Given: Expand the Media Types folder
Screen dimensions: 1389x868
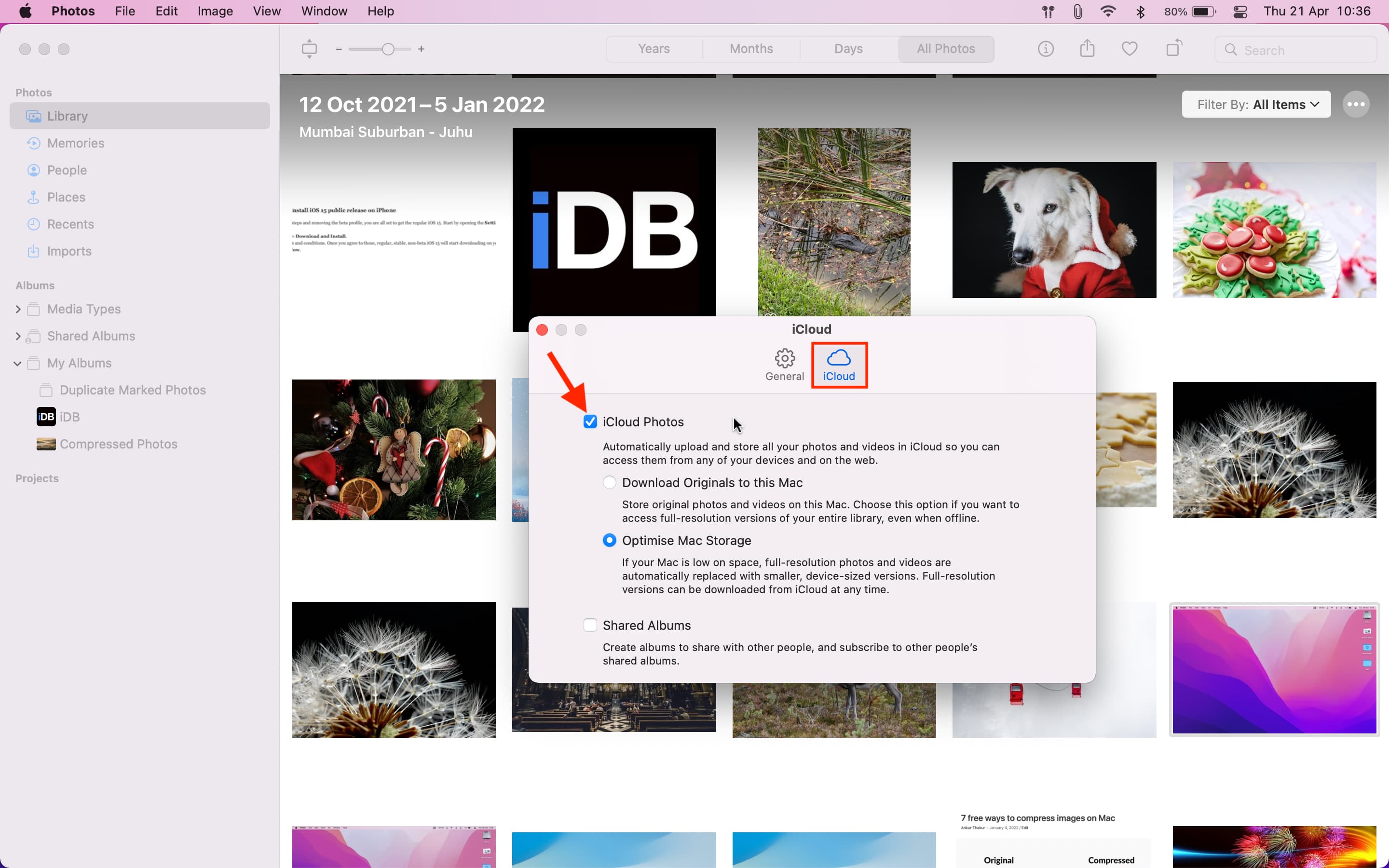Looking at the screenshot, I should (18, 310).
